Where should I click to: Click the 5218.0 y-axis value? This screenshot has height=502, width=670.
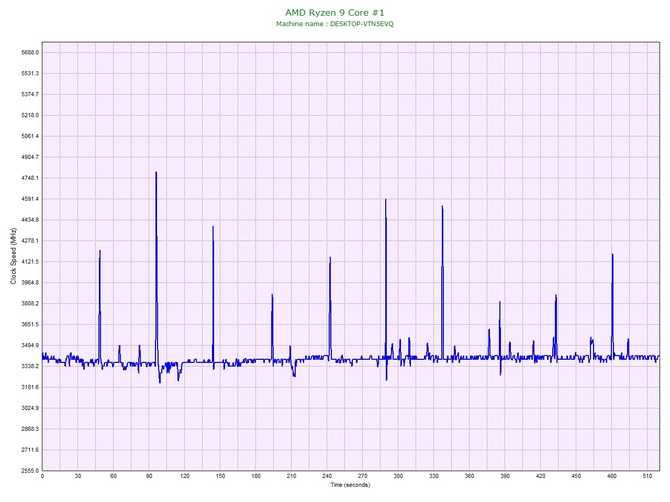pos(30,115)
